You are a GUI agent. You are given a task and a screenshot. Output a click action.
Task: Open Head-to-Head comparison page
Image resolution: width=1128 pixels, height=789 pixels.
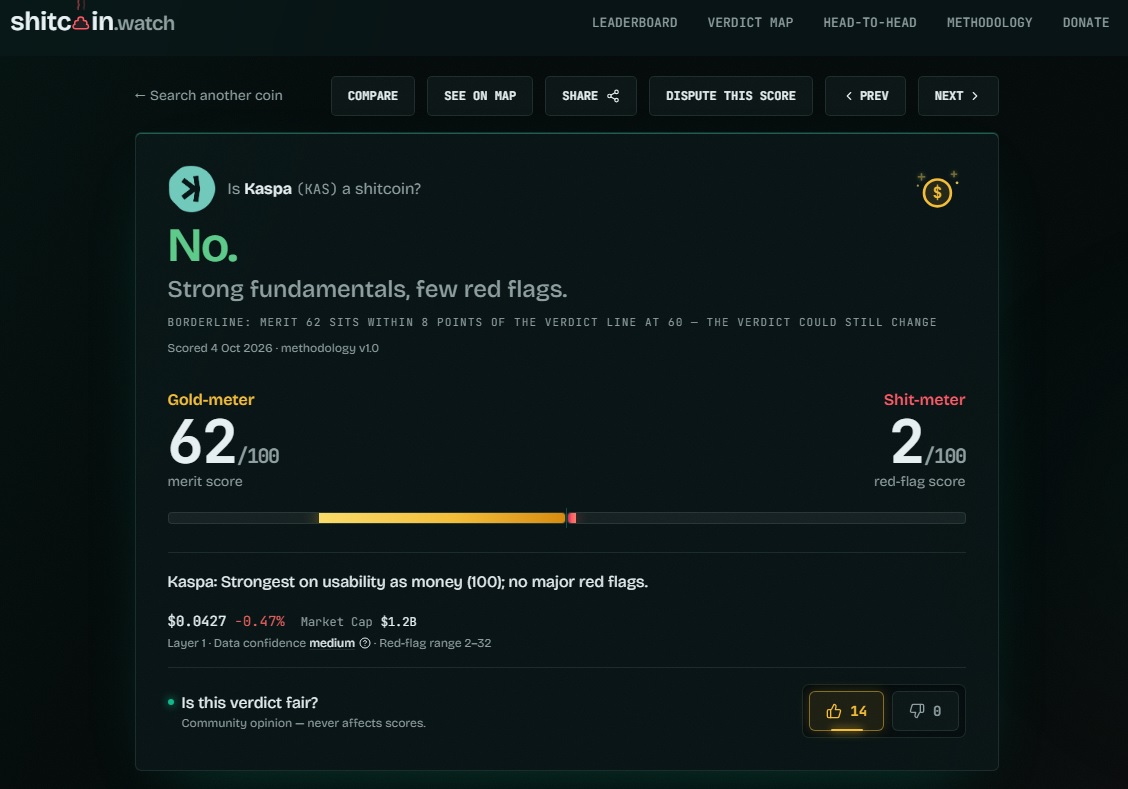coord(870,22)
